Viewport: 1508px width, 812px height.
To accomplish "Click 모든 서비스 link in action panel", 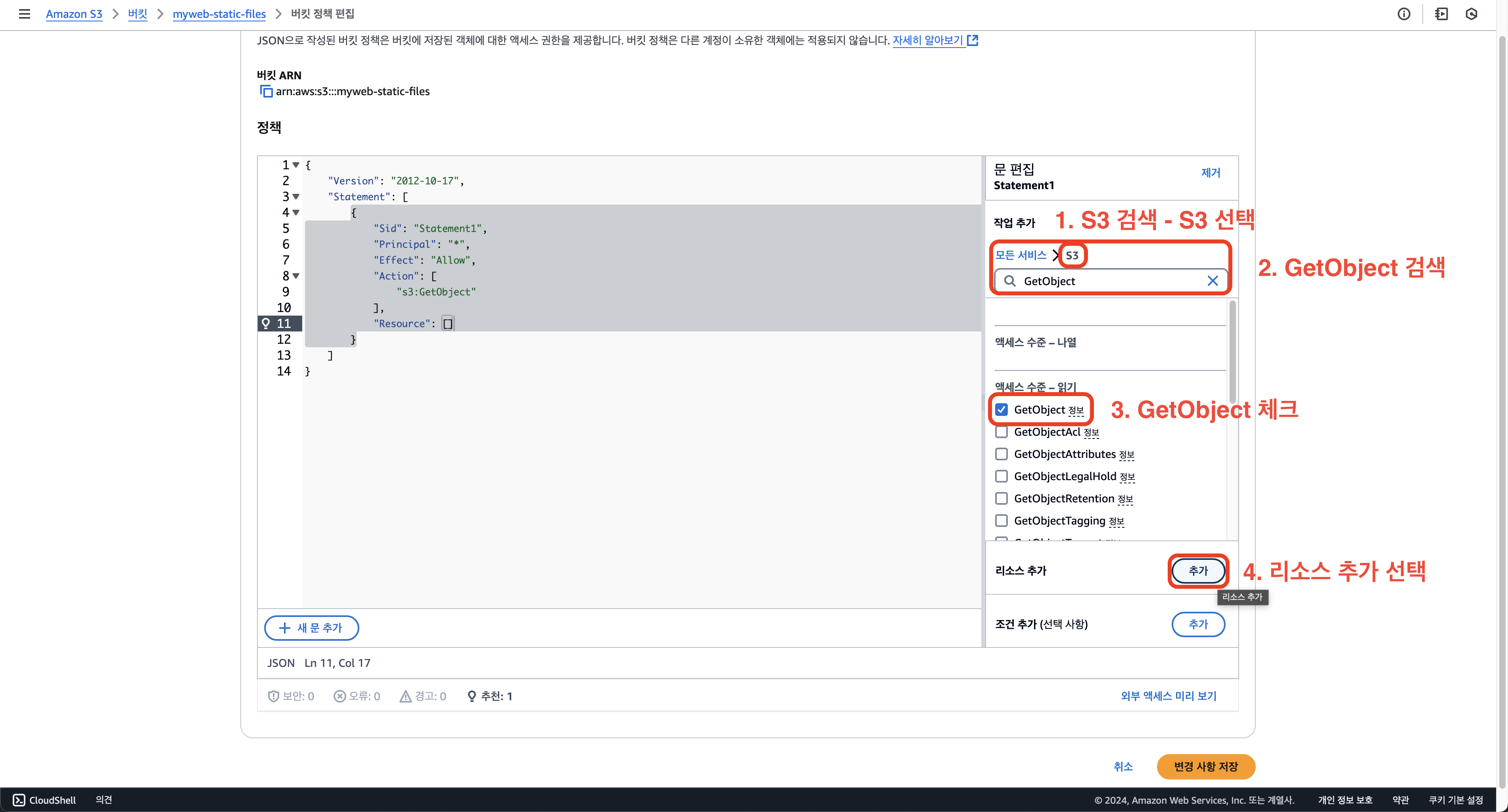I will 1021,255.
